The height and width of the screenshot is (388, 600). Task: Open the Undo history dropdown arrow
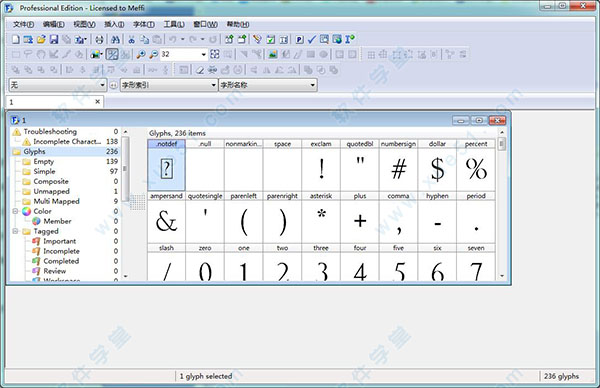pyautogui.click(x=183, y=39)
